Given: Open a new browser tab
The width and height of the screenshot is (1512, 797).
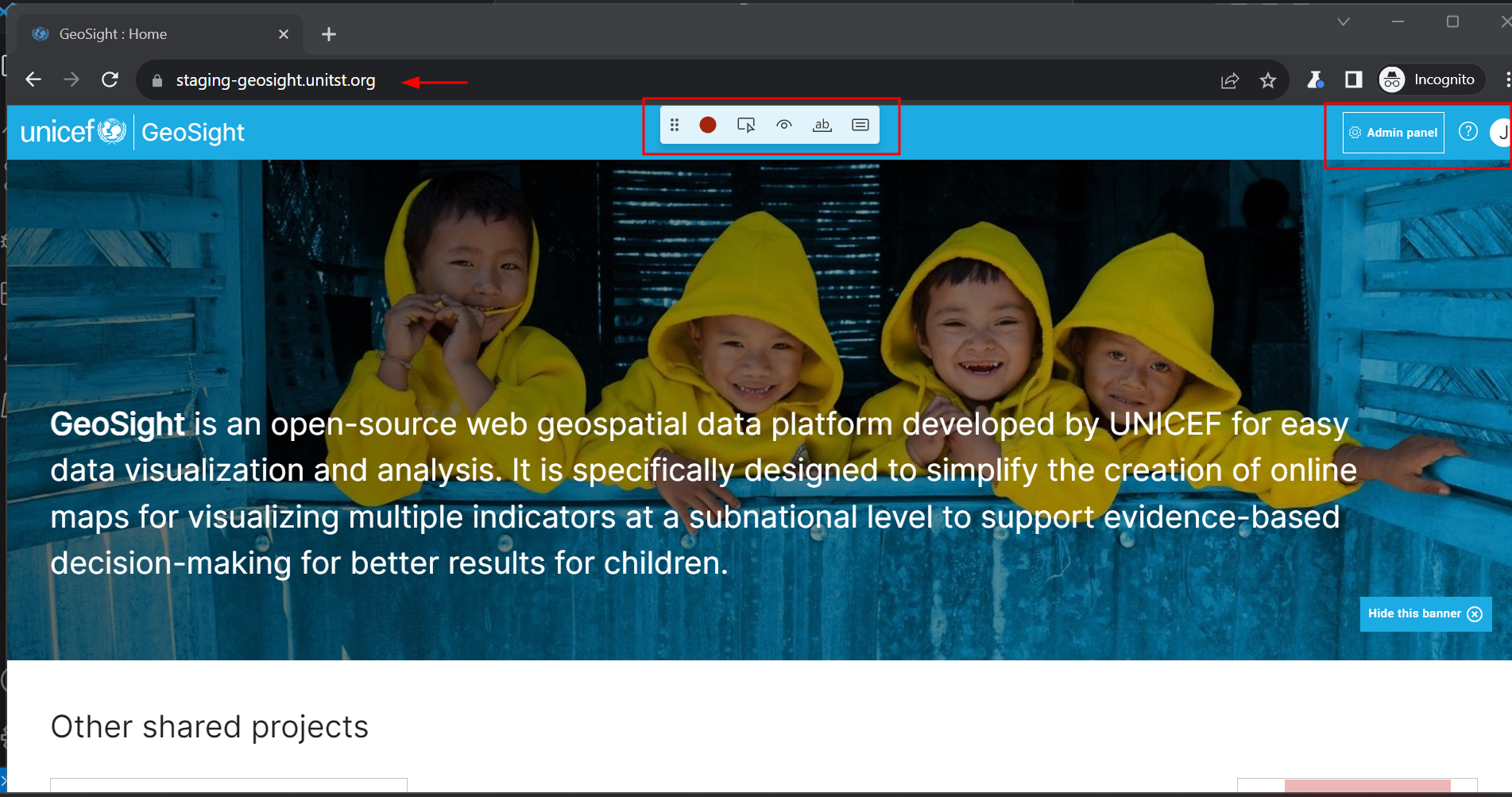Looking at the screenshot, I should (329, 34).
